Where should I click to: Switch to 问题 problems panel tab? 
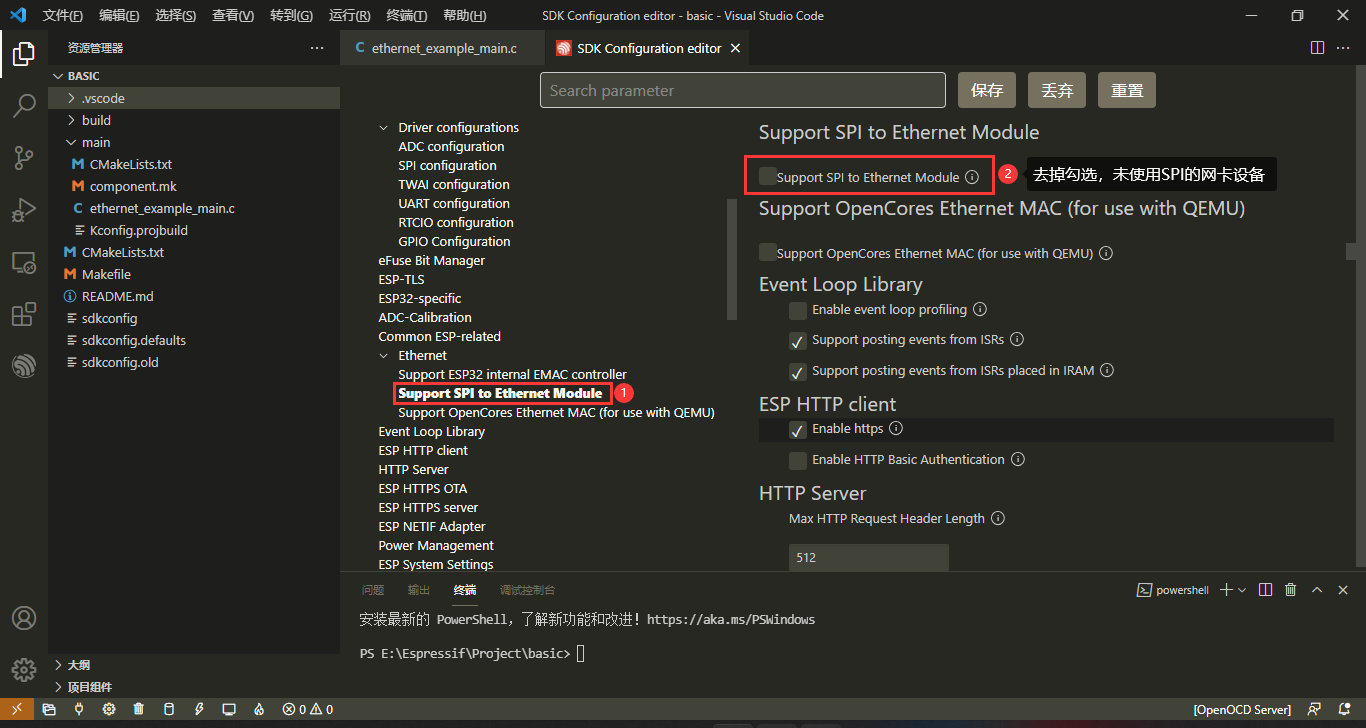[x=373, y=590]
